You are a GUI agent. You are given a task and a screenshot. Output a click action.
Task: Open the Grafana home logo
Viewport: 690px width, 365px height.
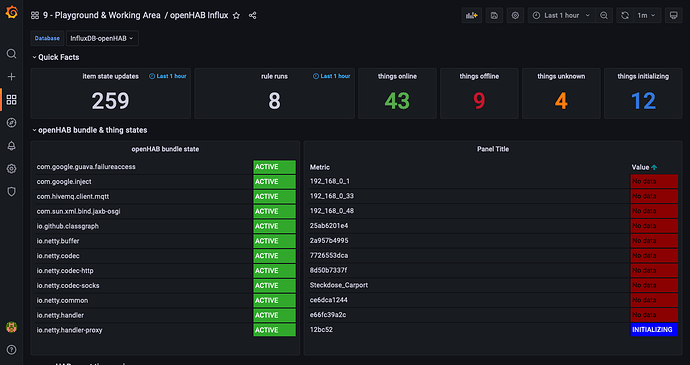pos(12,12)
